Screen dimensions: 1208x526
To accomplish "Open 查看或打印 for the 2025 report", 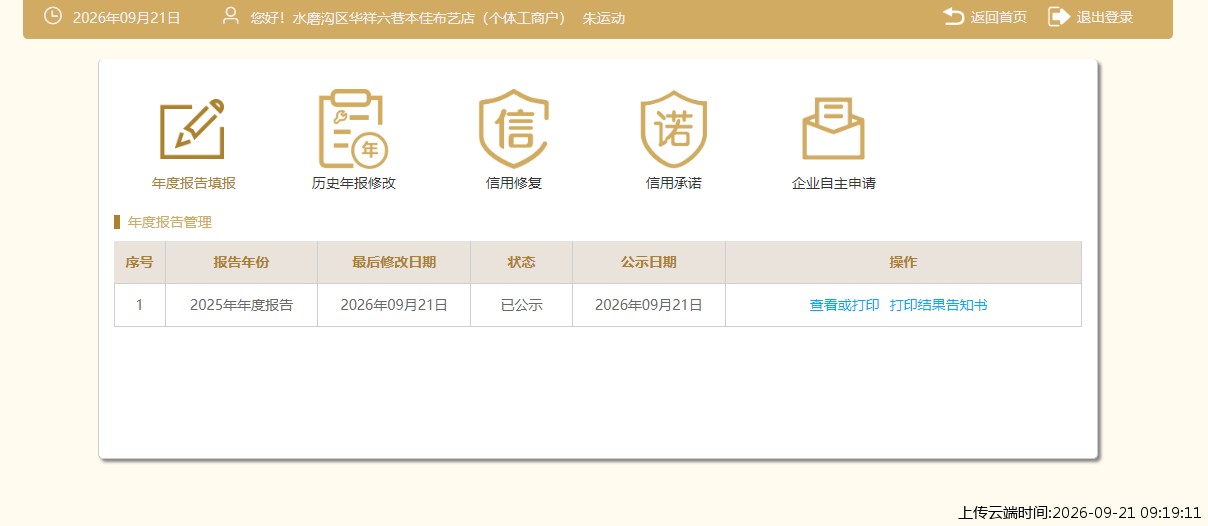I will point(844,305).
